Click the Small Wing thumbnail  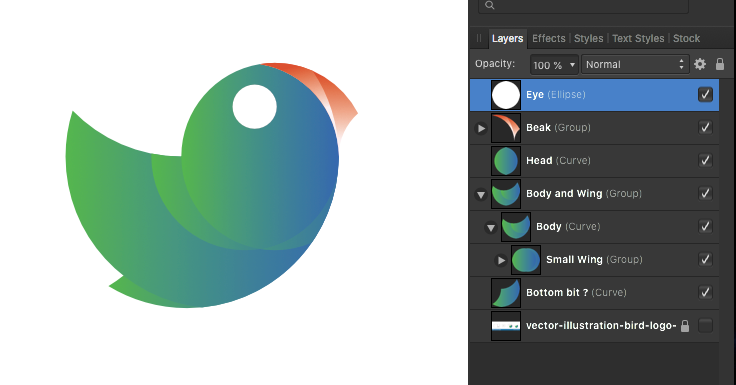526,260
